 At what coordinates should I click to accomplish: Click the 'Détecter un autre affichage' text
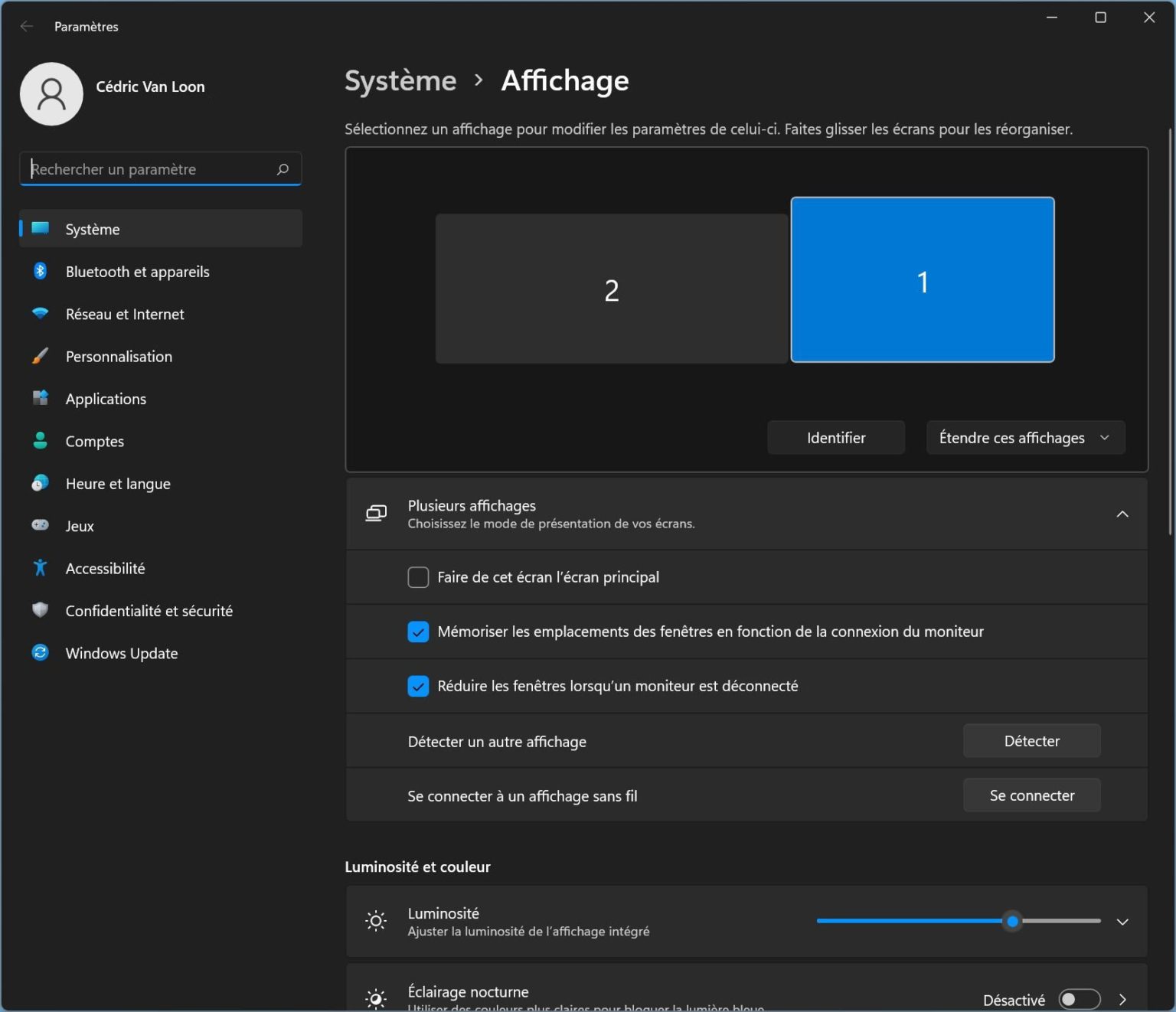tap(497, 742)
